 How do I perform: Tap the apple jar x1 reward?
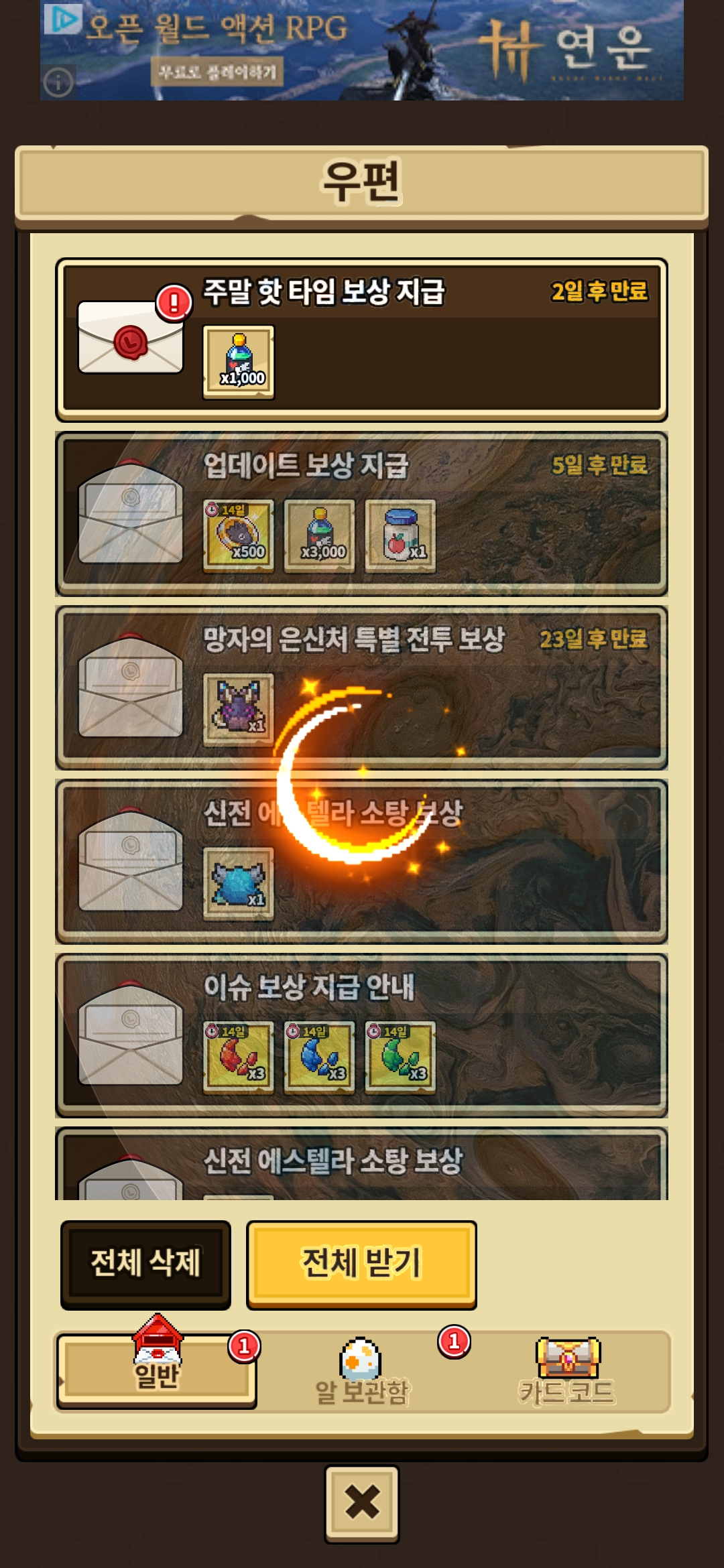pyautogui.click(x=401, y=535)
